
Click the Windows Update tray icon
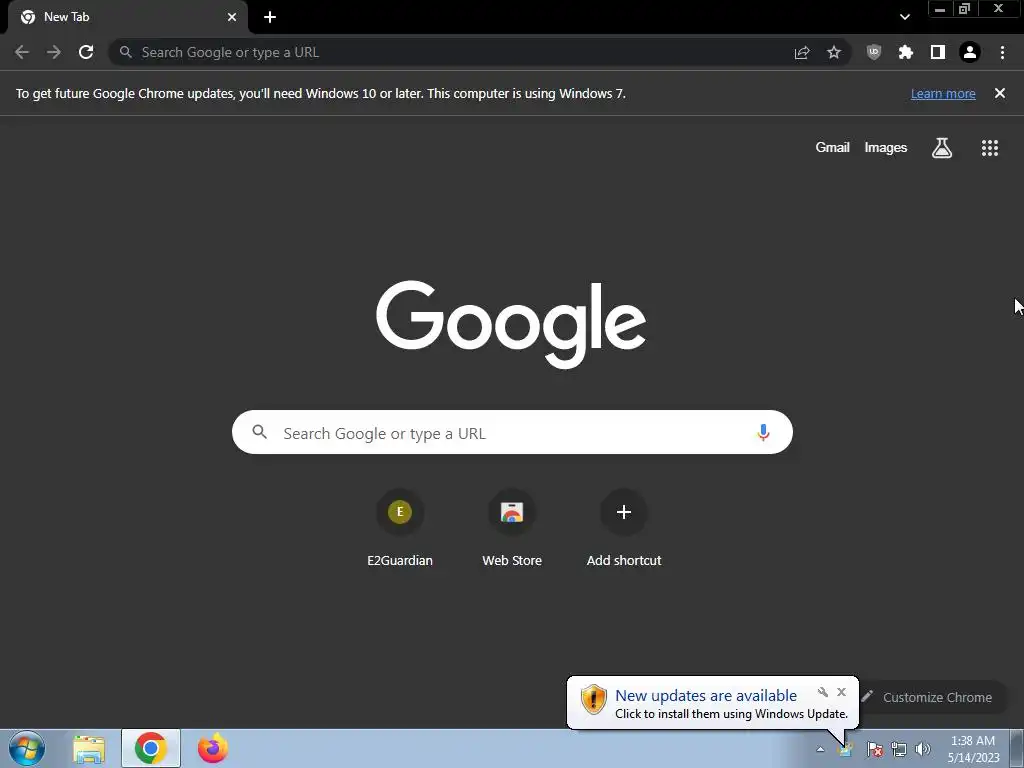[x=846, y=750]
